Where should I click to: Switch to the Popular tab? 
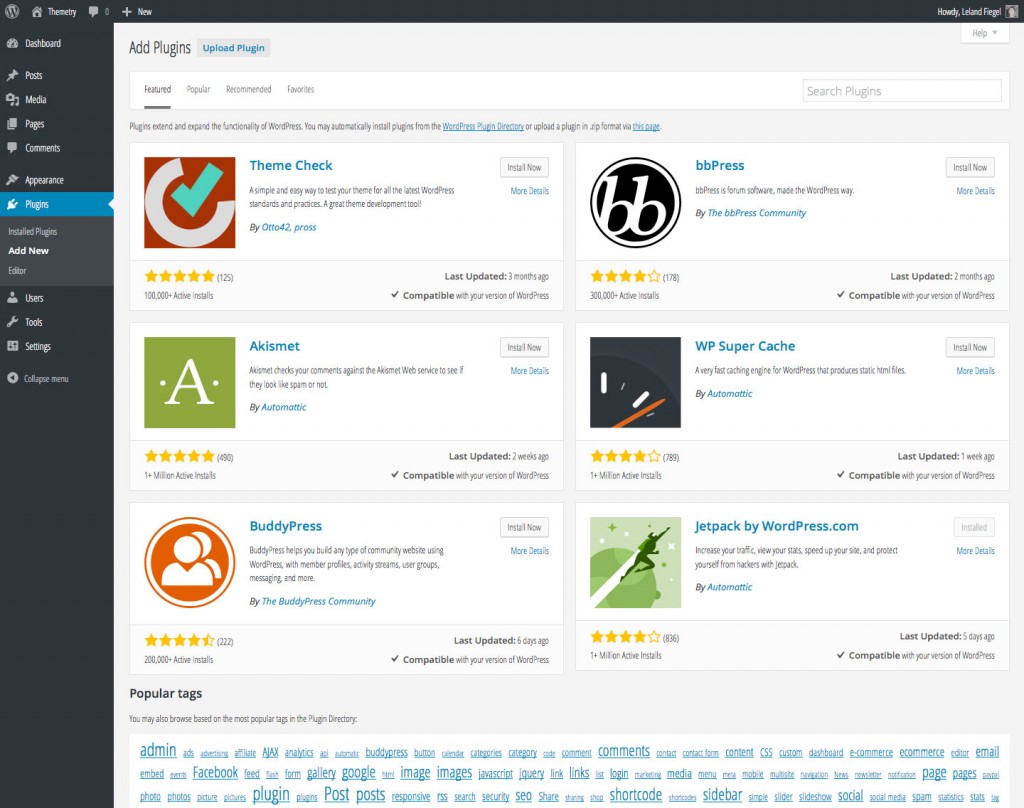coord(198,88)
